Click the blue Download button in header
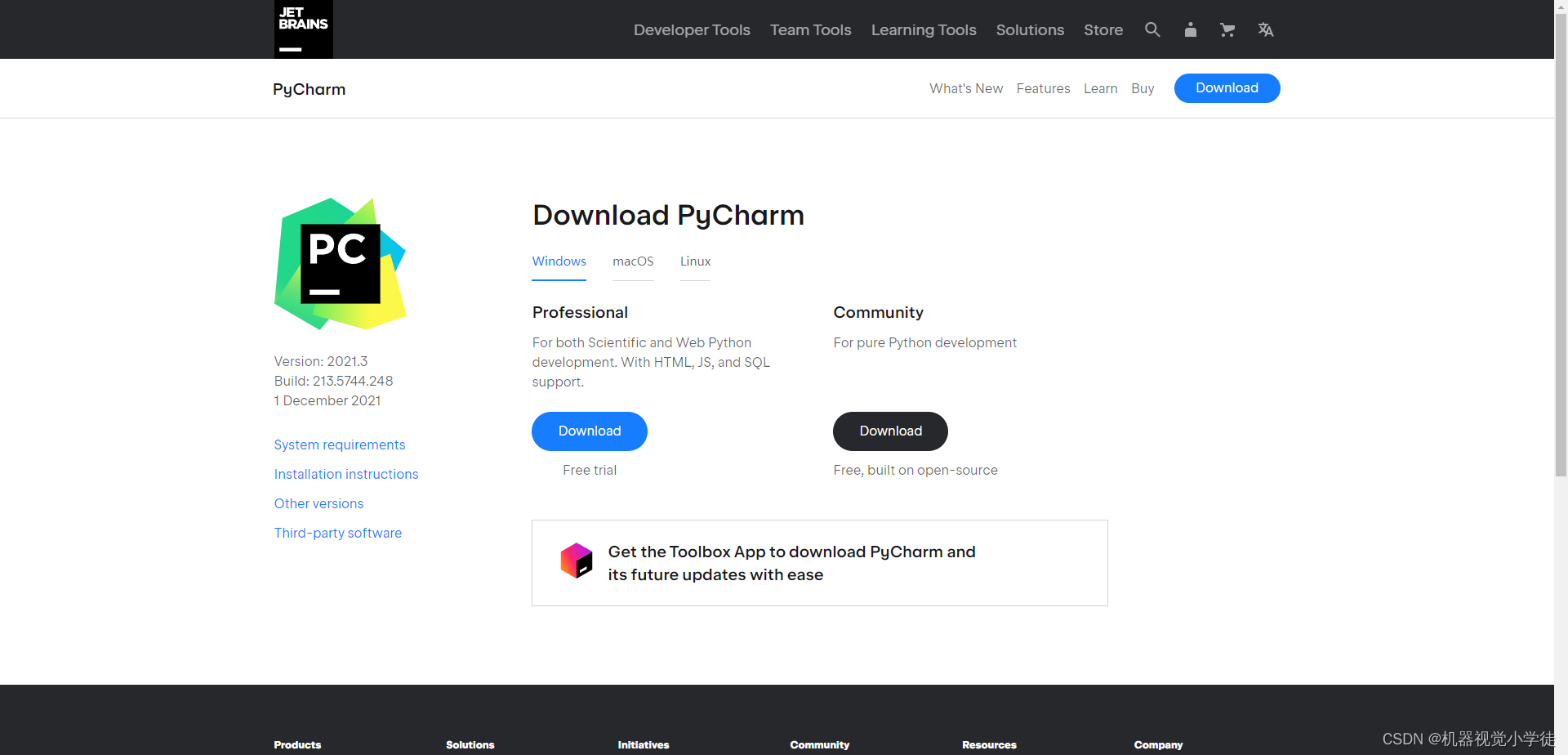This screenshot has height=755, width=1568. pos(1227,88)
